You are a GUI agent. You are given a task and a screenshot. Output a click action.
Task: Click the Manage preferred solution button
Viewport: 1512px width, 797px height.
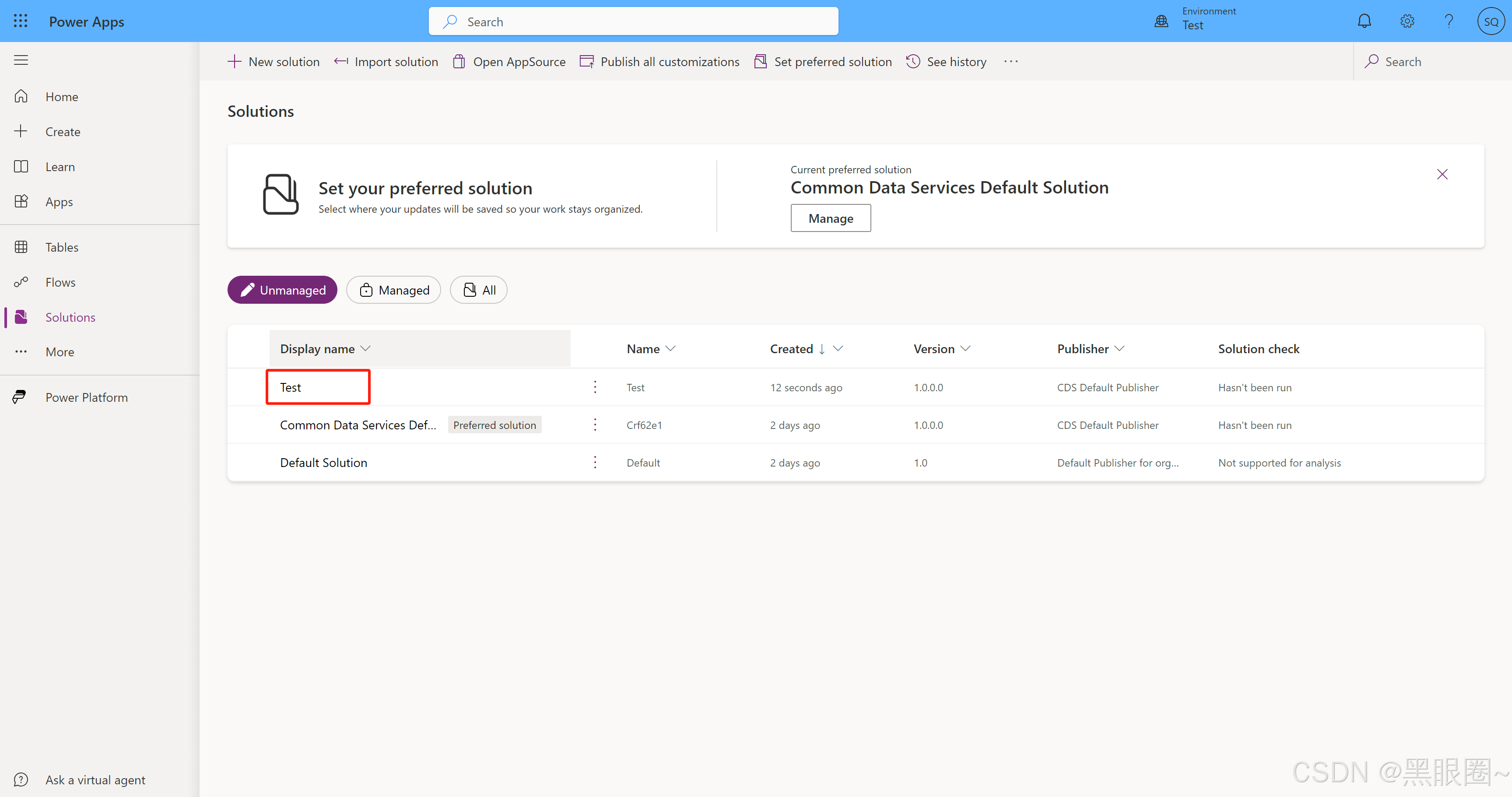tap(831, 218)
